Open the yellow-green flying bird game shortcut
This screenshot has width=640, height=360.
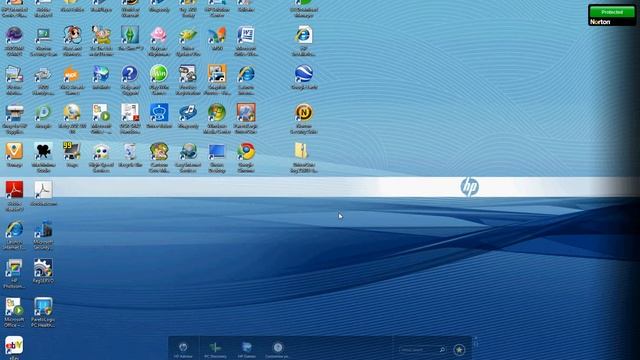point(188,36)
